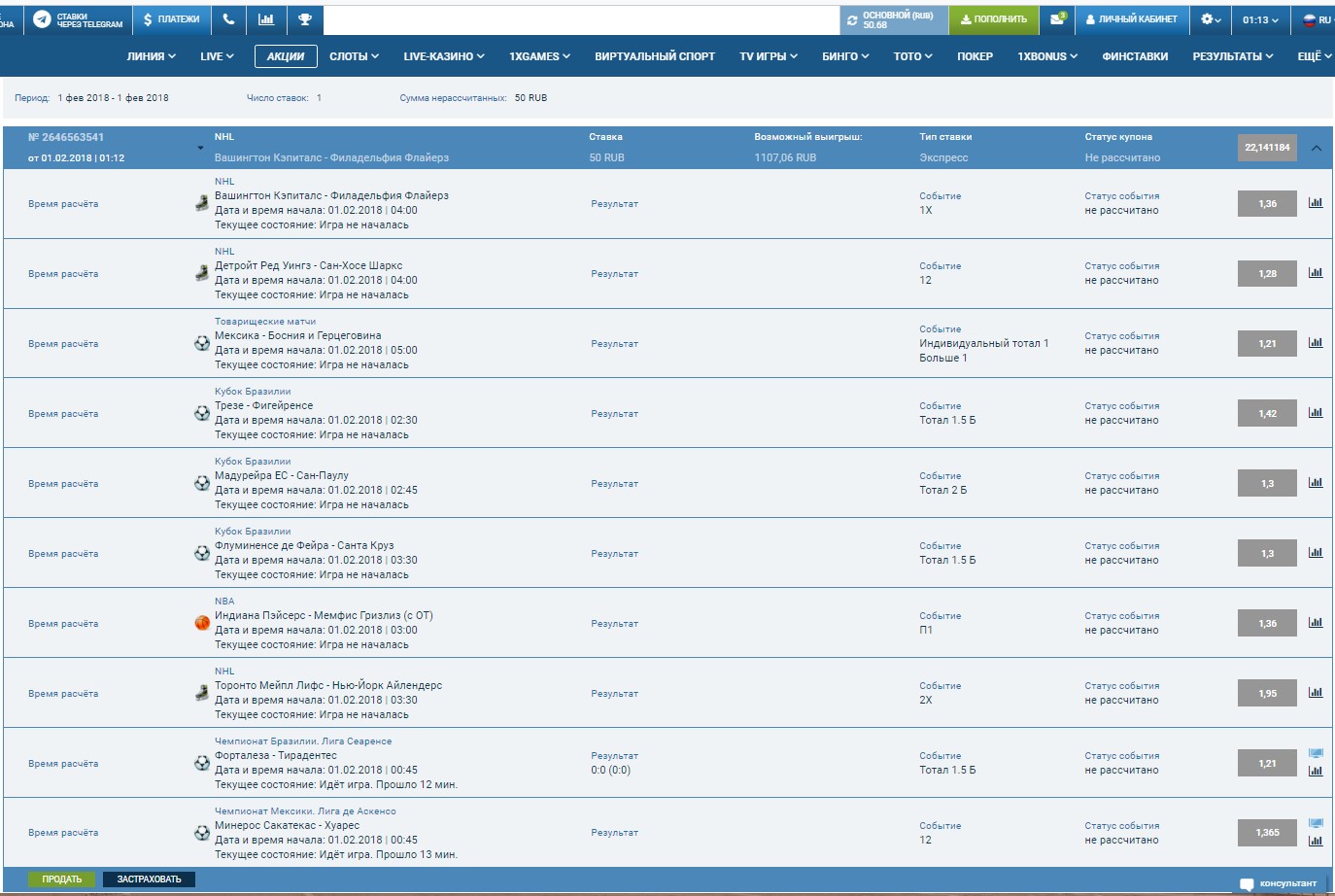1335x896 pixels.
Task: Click the trophy icon in top bar
Action: 305,19
